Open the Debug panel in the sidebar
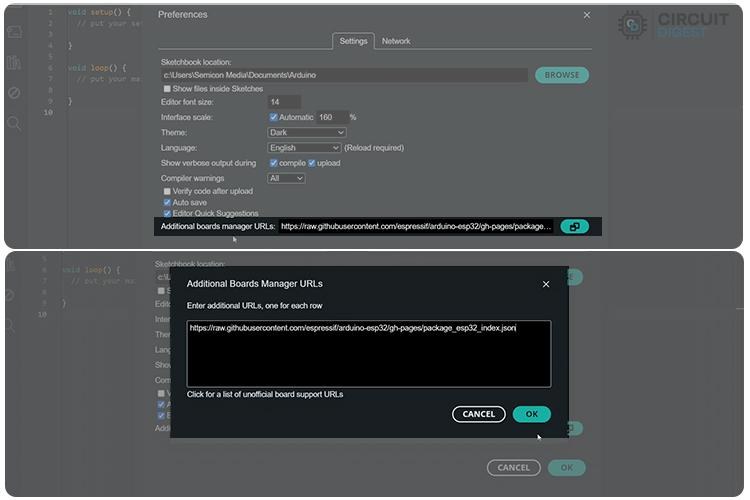 14,92
